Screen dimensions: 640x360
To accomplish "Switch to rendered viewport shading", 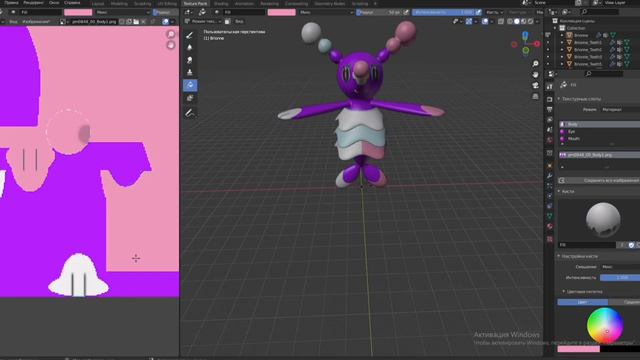I will pyautogui.click(x=531, y=21).
